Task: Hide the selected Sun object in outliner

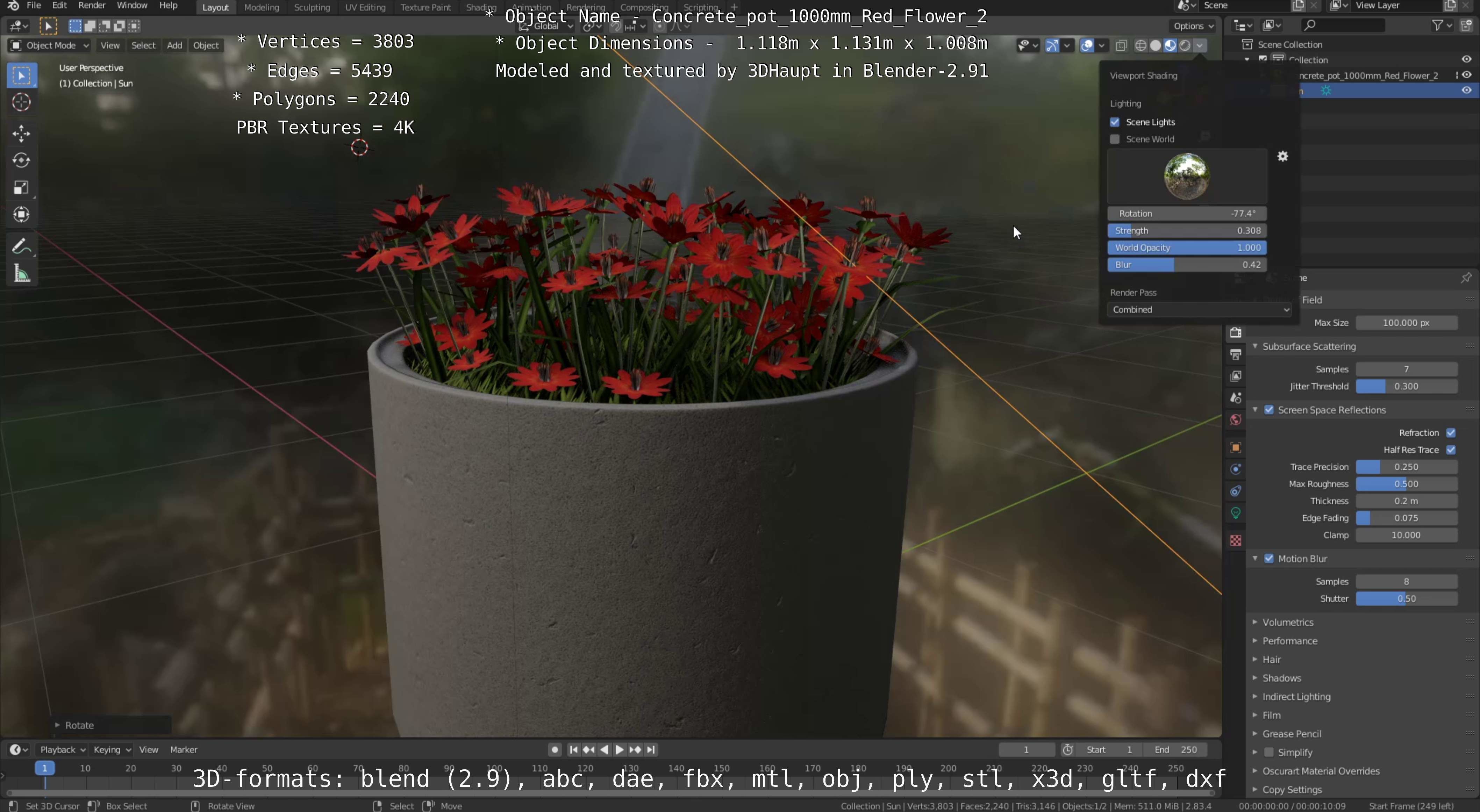Action: 1466,90
